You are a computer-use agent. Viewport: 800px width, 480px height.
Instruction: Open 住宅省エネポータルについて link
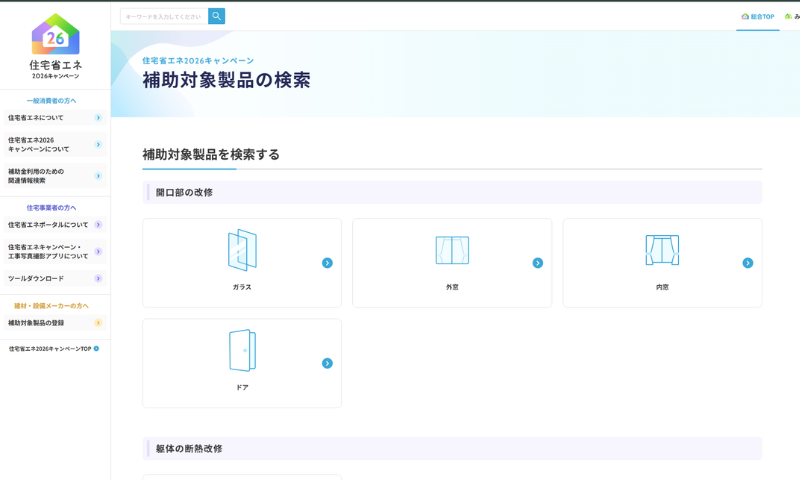tap(54, 225)
